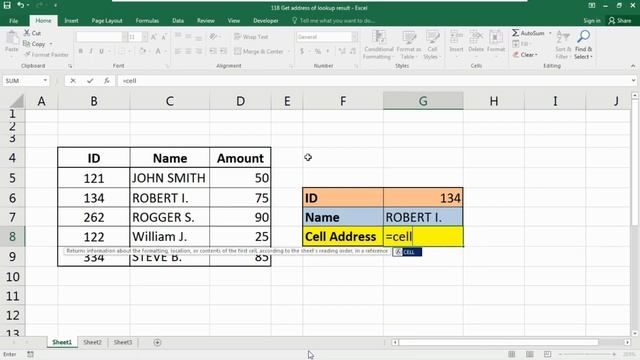Click the Decrease Font Size icon
The image size is (640, 360).
164,37
